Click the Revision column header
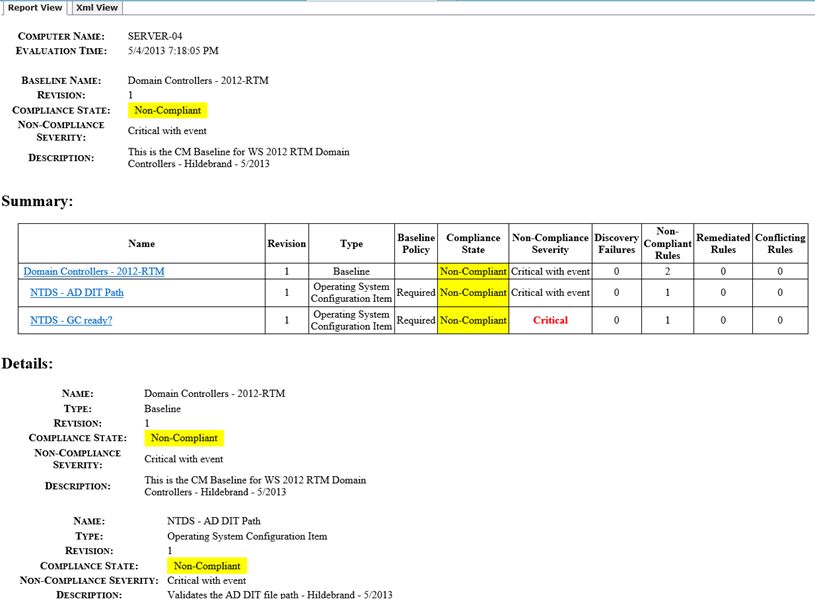The width and height of the screenshot is (815, 599). [x=286, y=243]
